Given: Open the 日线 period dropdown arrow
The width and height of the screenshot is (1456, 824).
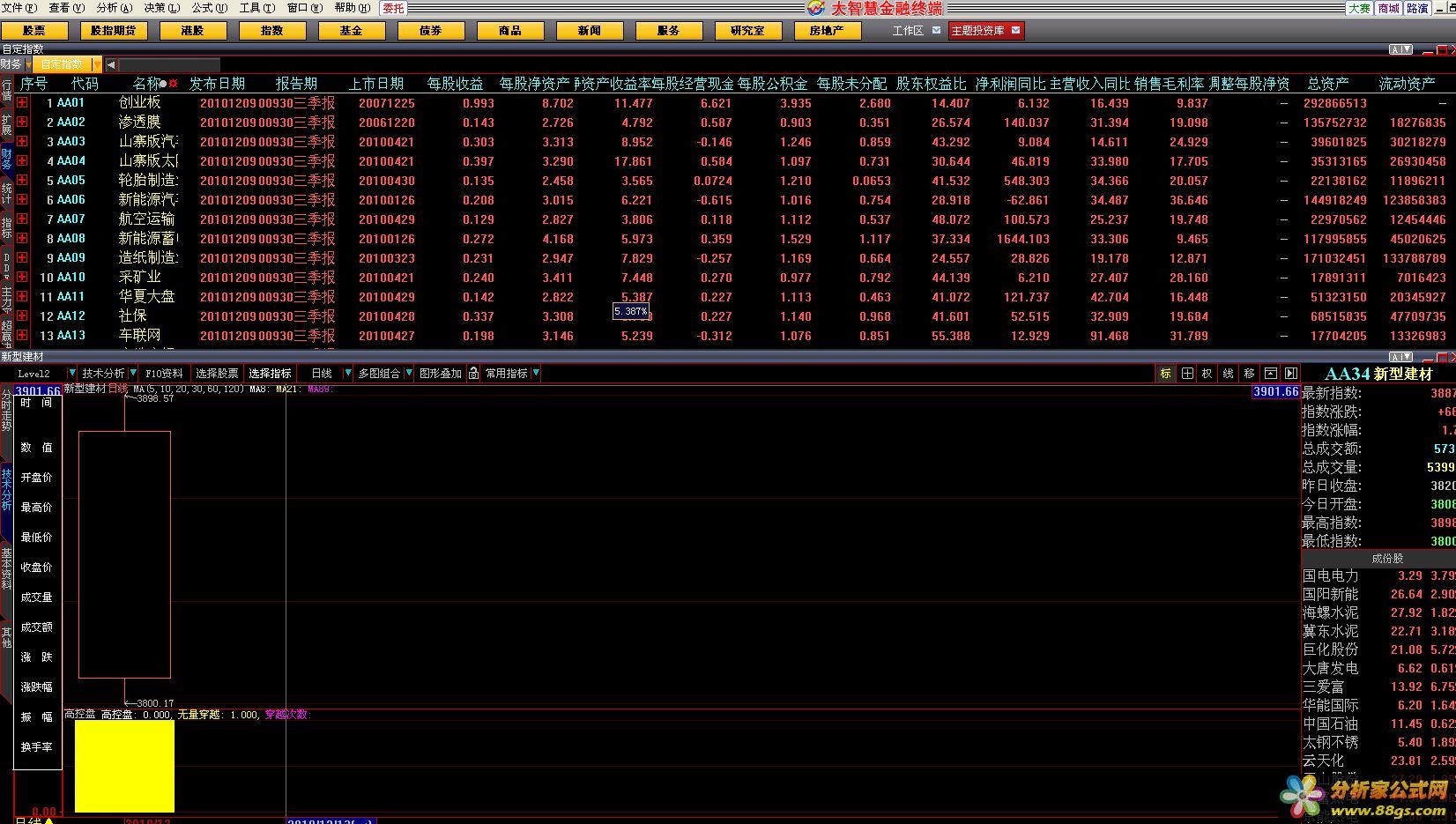Looking at the screenshot, I should tap(347, 374).
